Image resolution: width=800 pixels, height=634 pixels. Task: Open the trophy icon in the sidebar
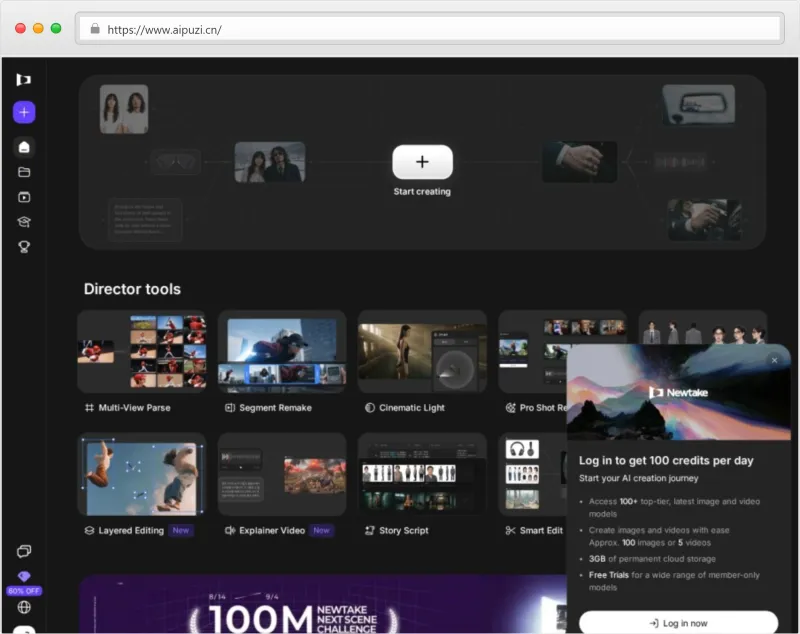coord(24,247)
